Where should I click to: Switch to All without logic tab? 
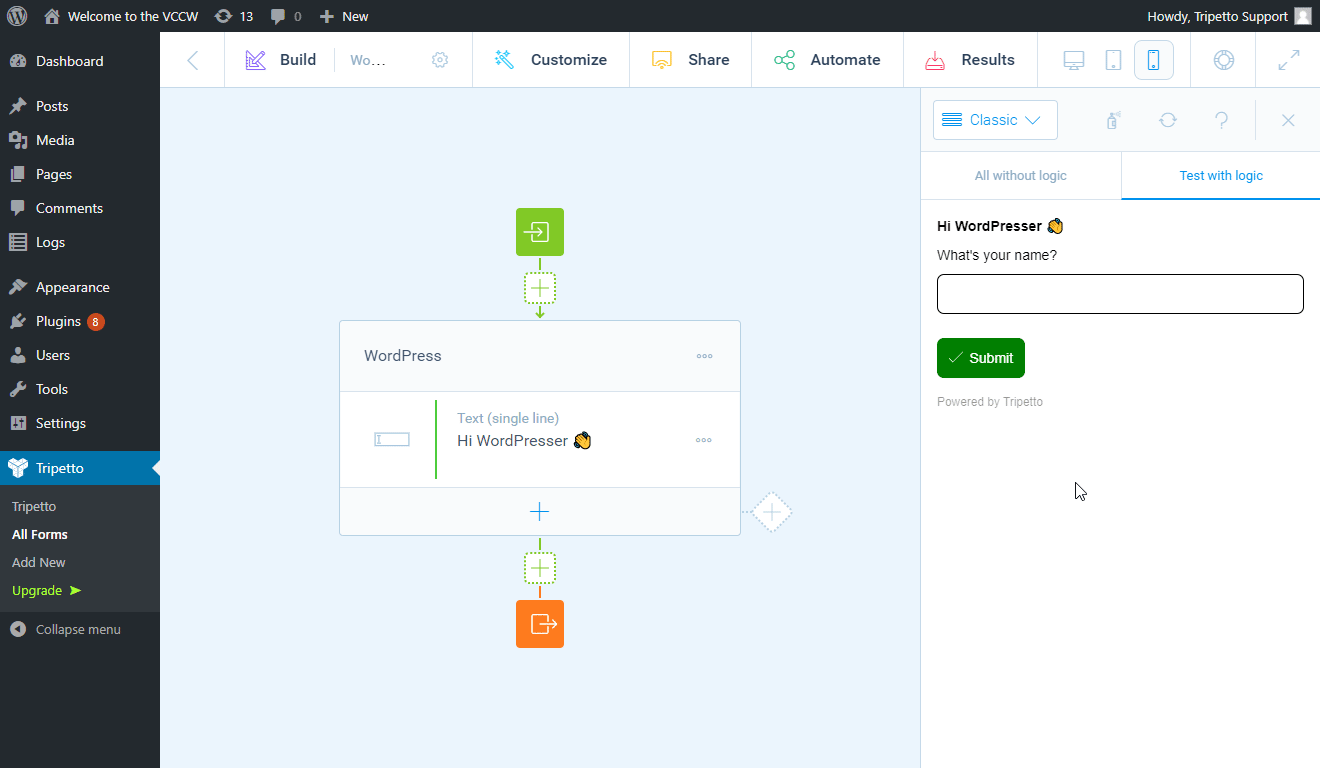click(1021, 176)
